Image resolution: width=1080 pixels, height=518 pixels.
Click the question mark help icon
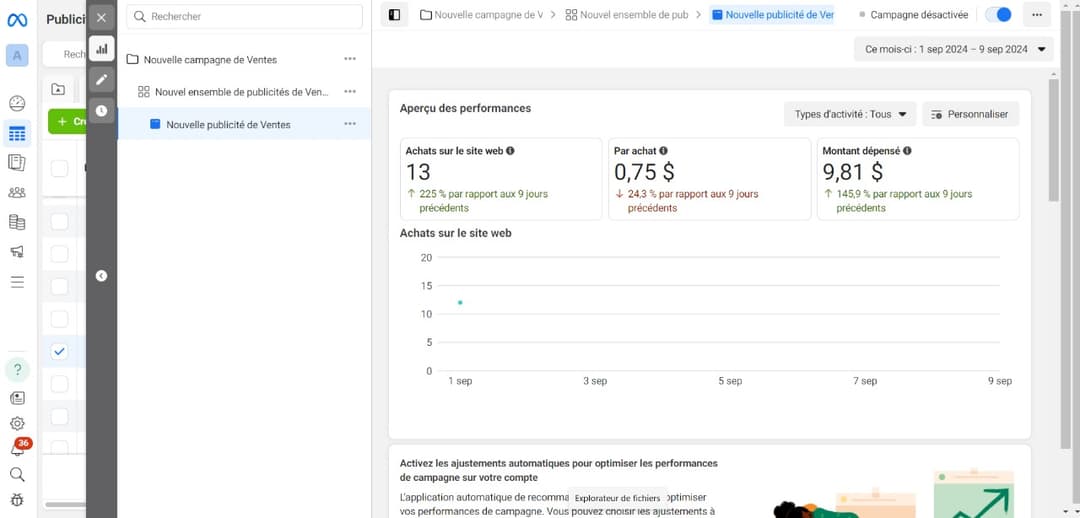(17, 370)
